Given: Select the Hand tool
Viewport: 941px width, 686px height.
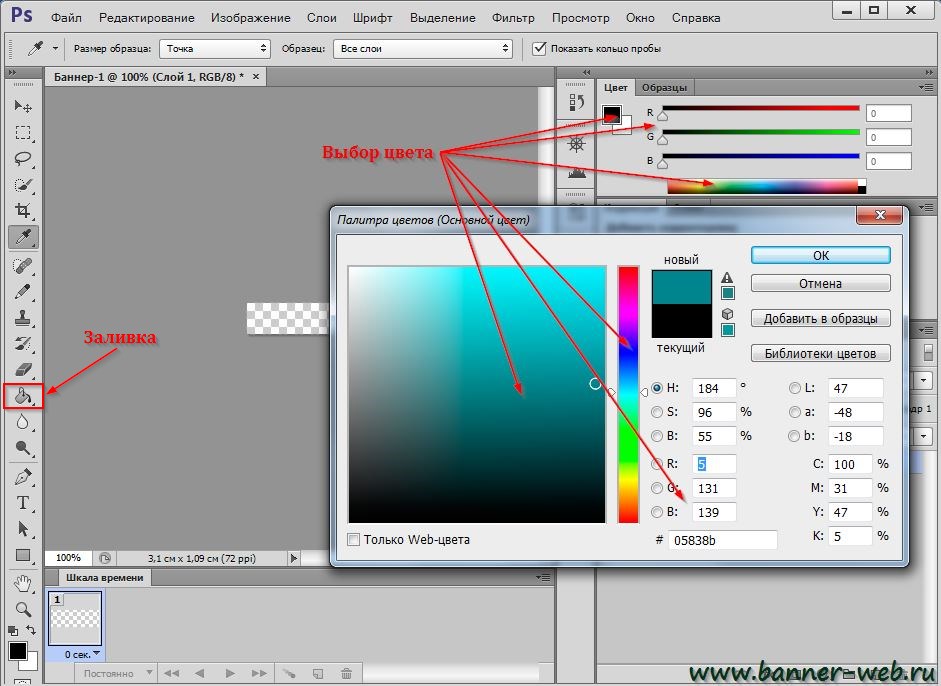Looking at the screenshot, I should (x=23, y=583).
